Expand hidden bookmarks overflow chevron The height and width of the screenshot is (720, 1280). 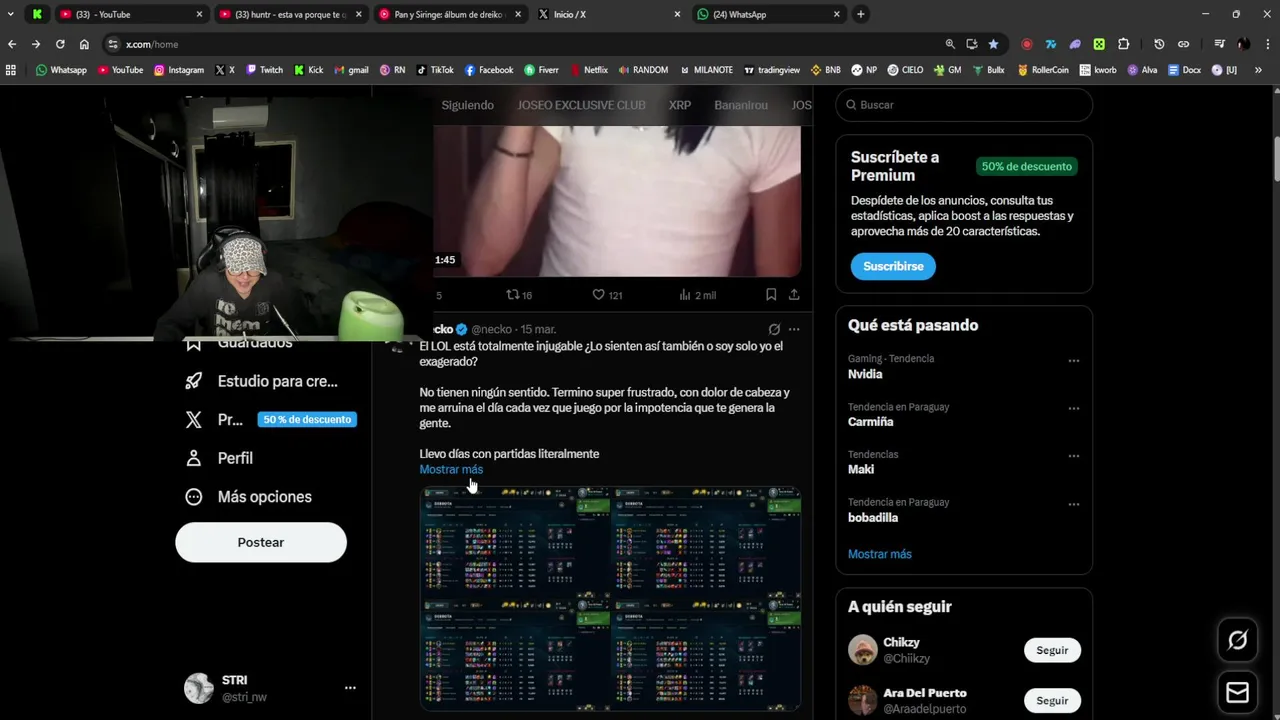(x=1257, y=70)
